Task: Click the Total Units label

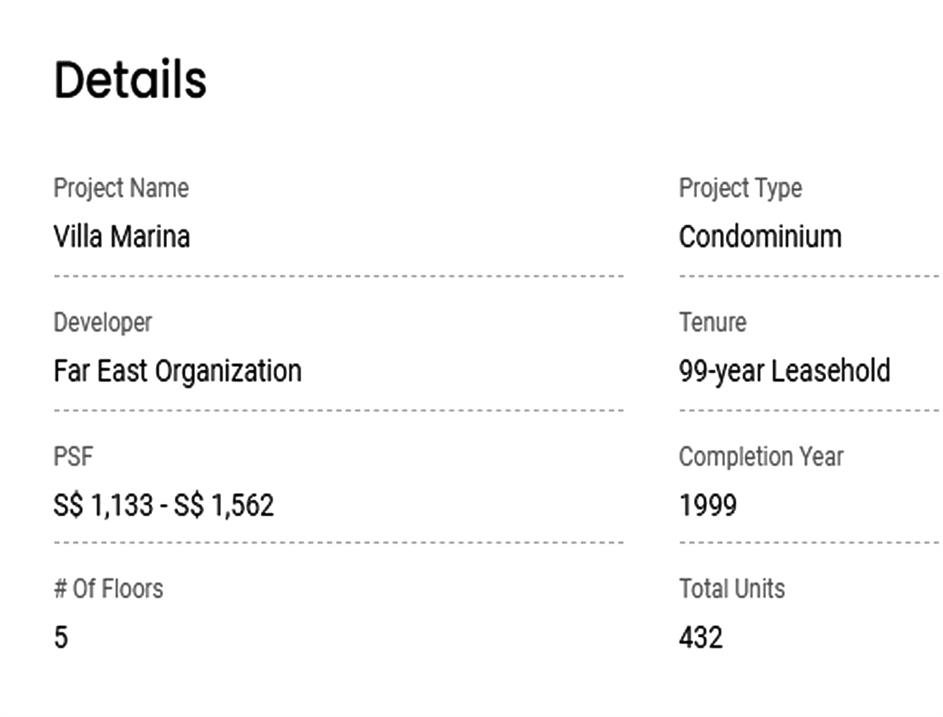Action: pos(732,588)
